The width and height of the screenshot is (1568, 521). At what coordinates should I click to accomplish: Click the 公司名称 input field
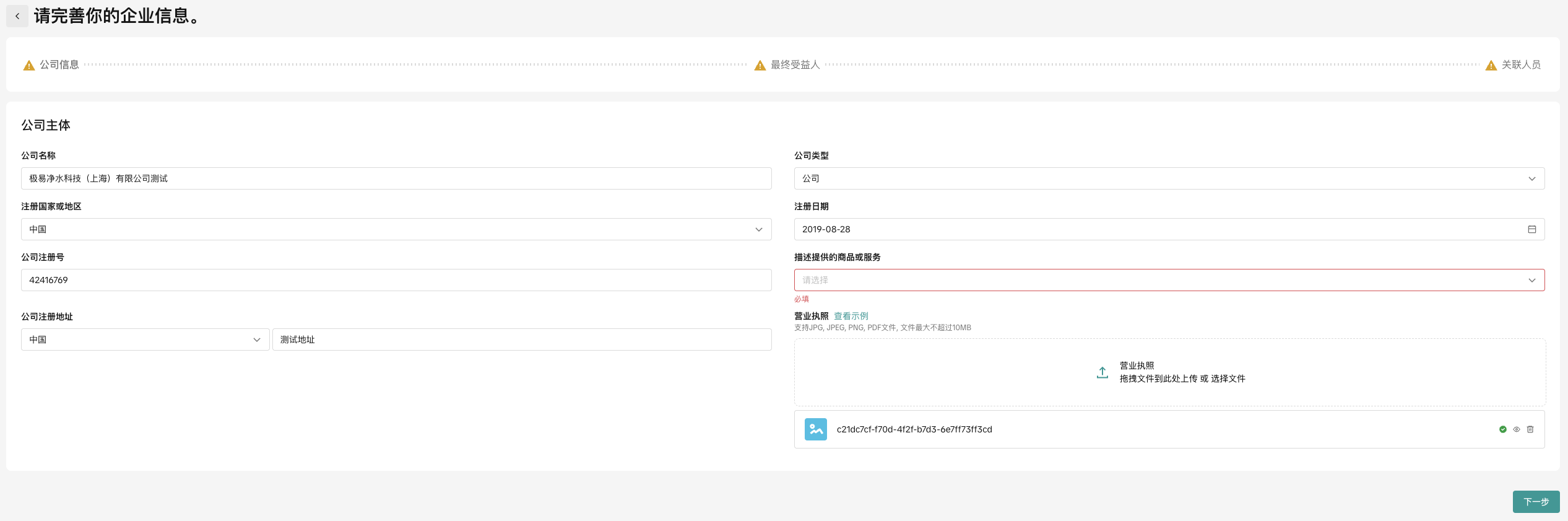(396, 178)
